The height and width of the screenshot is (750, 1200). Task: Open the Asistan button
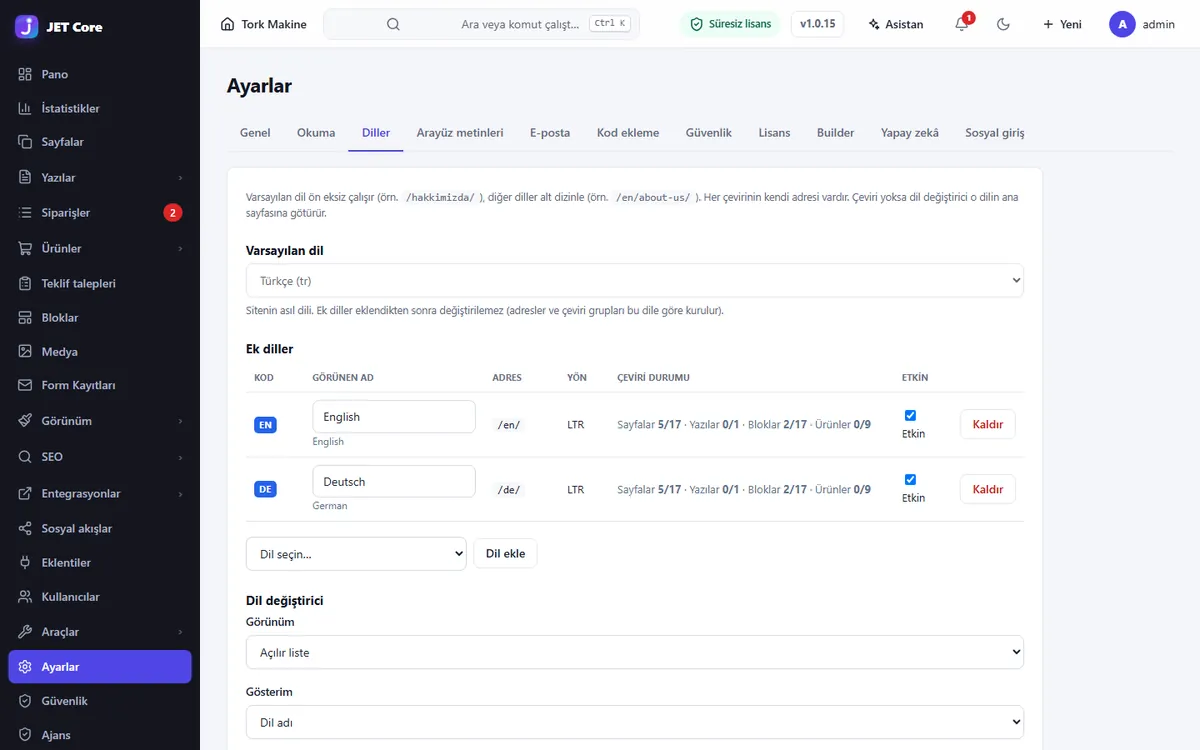tap(896, 24)
